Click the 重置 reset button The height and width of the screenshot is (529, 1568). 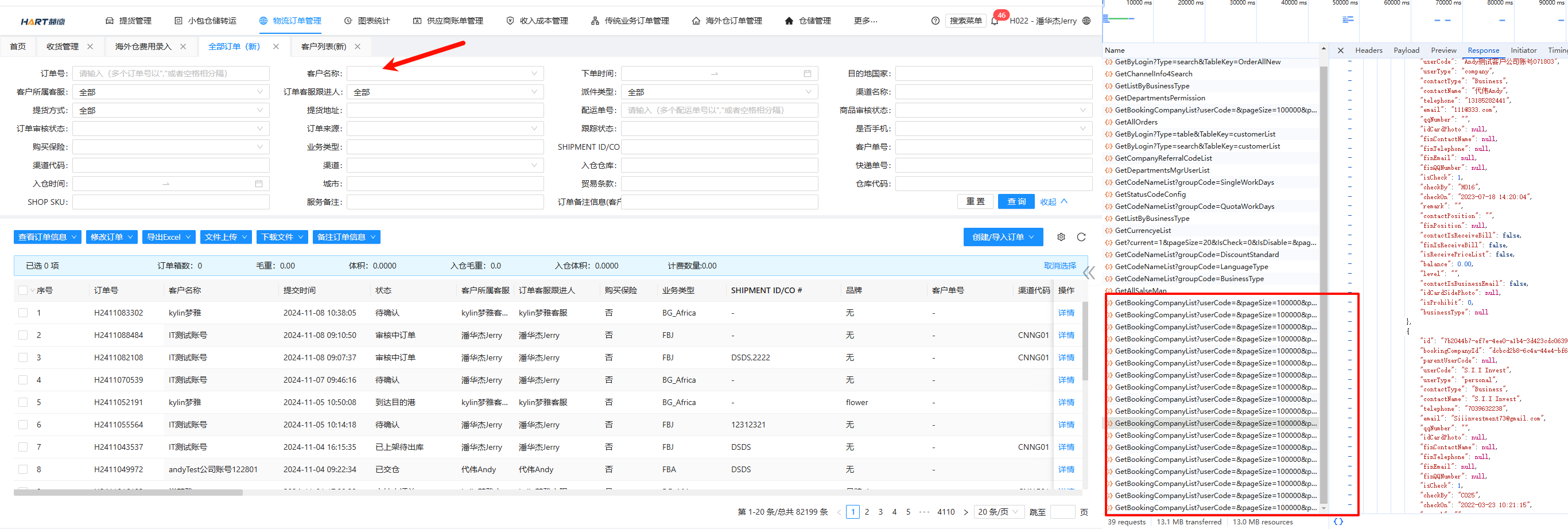coord(975,201)
